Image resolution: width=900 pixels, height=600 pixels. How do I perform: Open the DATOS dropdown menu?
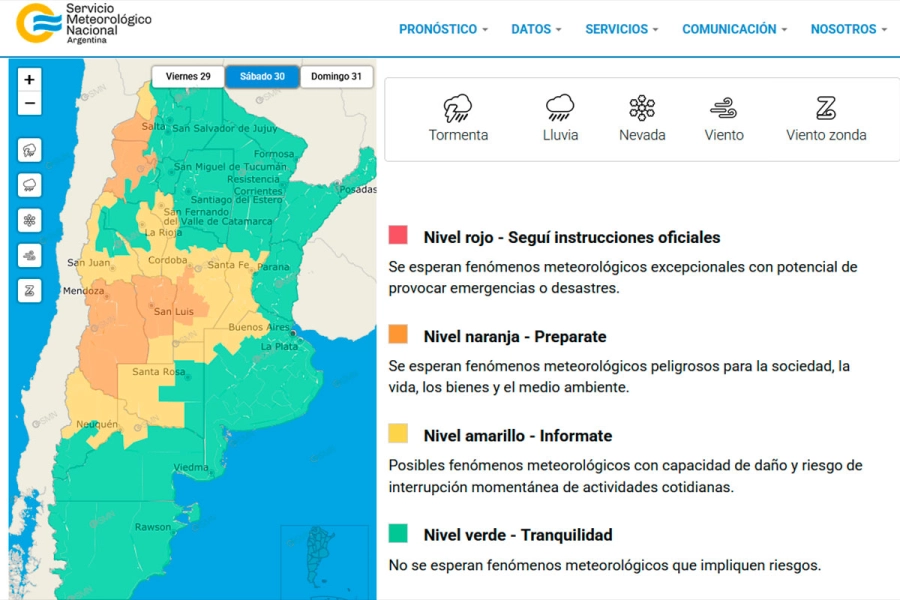pos(536,29)
